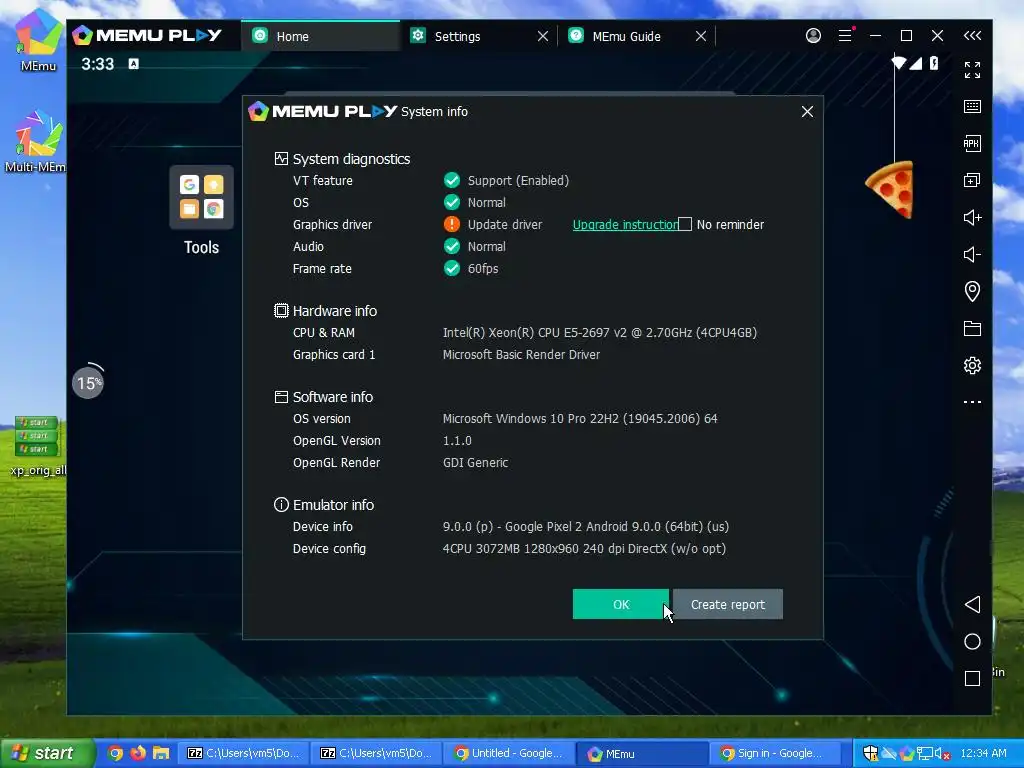Click the GDI Generic value
Viewport: 1024px width, 768px height.
[475, 462]
